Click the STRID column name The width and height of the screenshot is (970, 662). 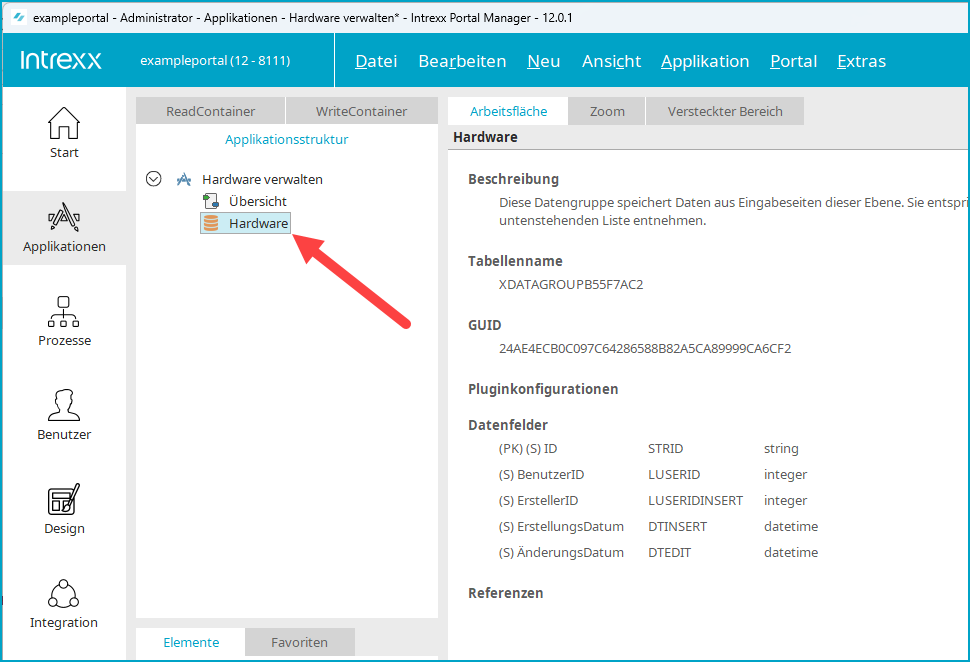[666, 449]
